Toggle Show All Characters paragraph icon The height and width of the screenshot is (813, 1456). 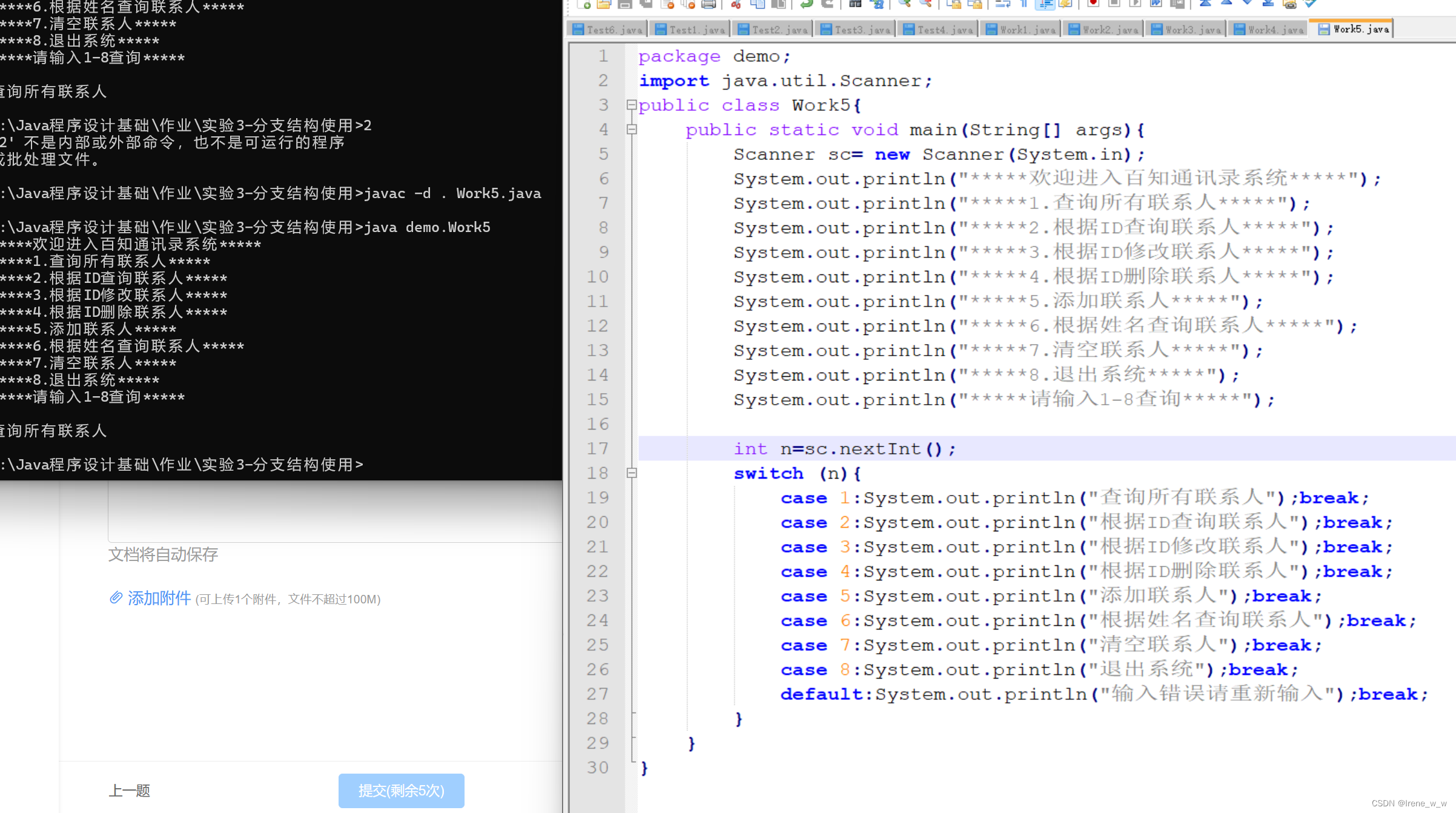coord(1024,4)
